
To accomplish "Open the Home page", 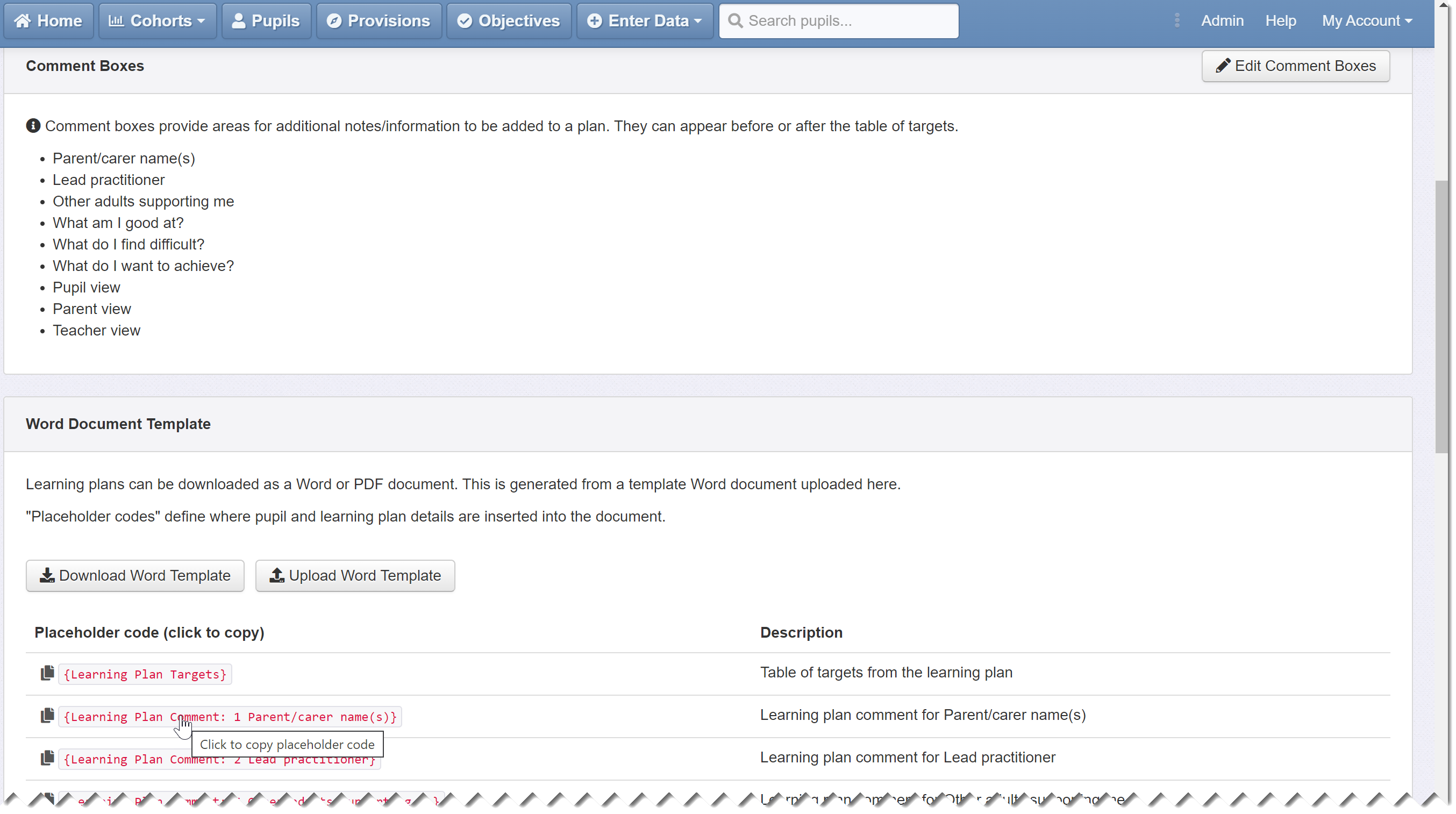I will pos(48,21).
